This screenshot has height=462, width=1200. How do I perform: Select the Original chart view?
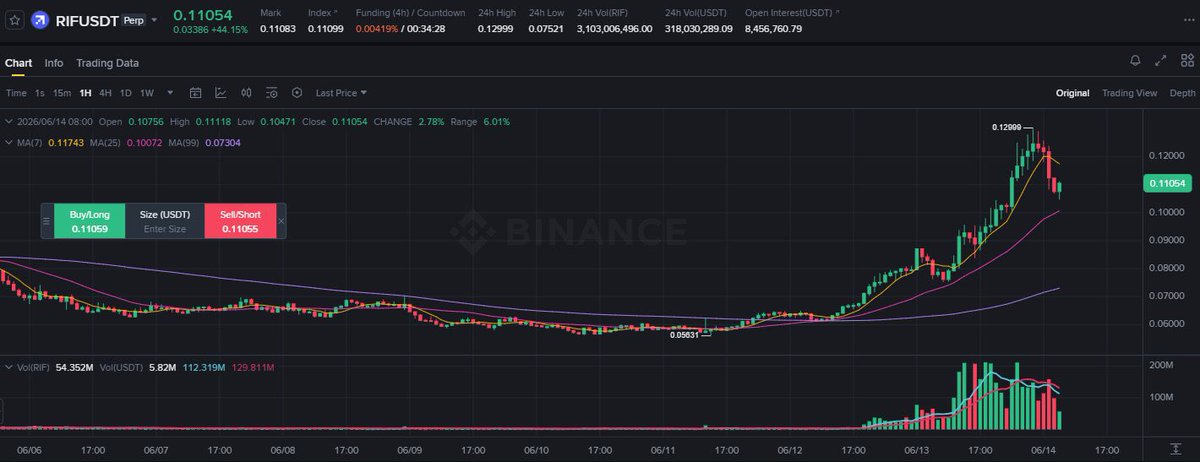(x=1072, y=93)
